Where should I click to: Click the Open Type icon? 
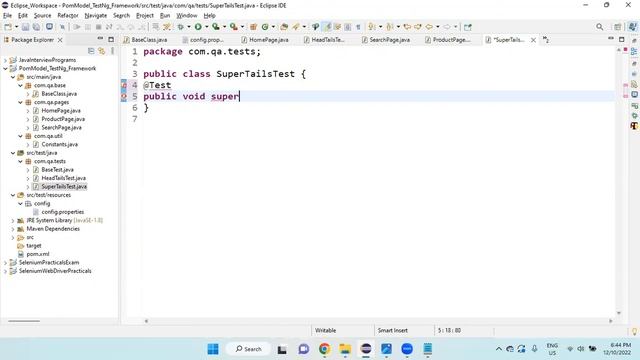pos(284,27)
